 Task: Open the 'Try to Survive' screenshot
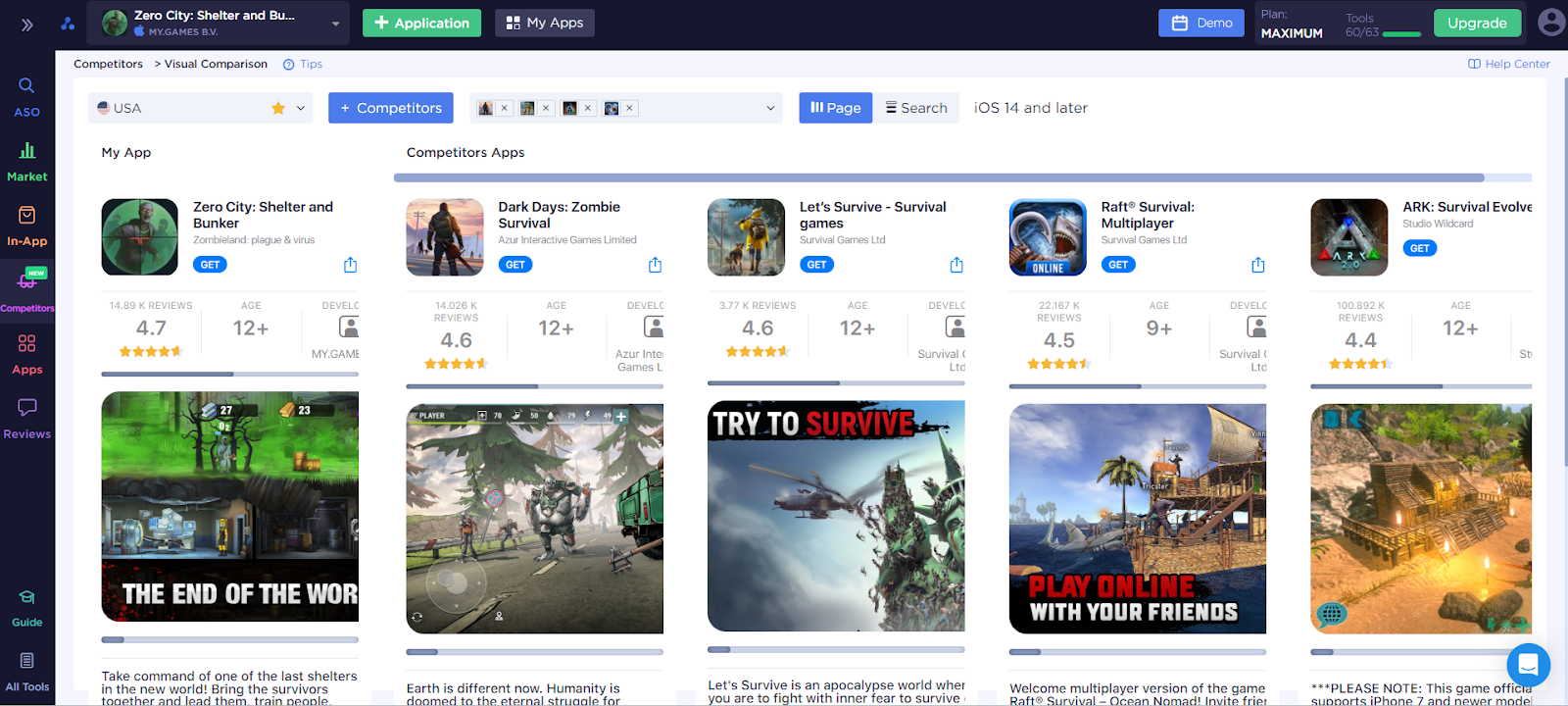tap(836, 516)
